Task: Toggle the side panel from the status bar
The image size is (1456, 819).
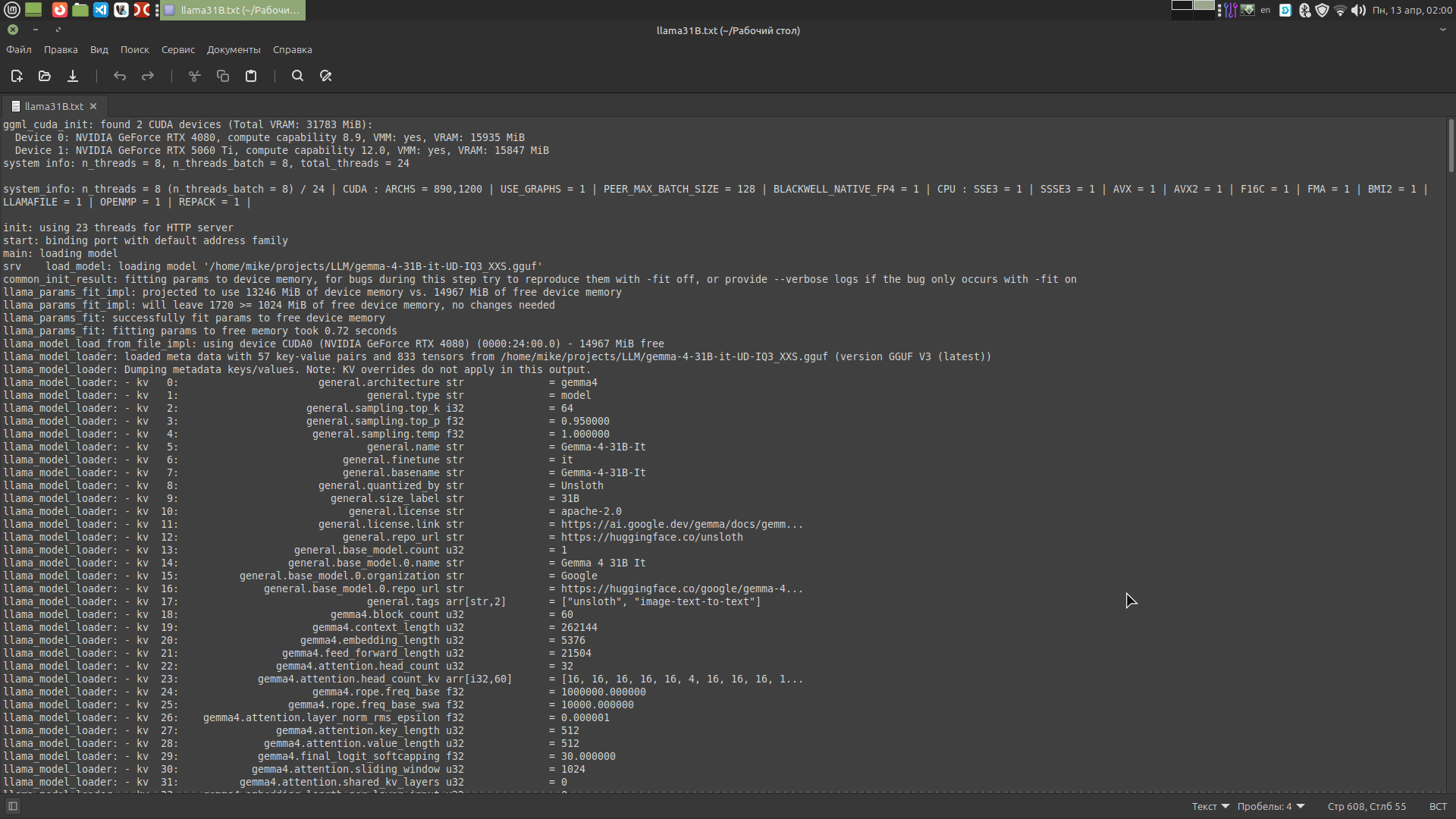Action: click(x=11, y=805)
